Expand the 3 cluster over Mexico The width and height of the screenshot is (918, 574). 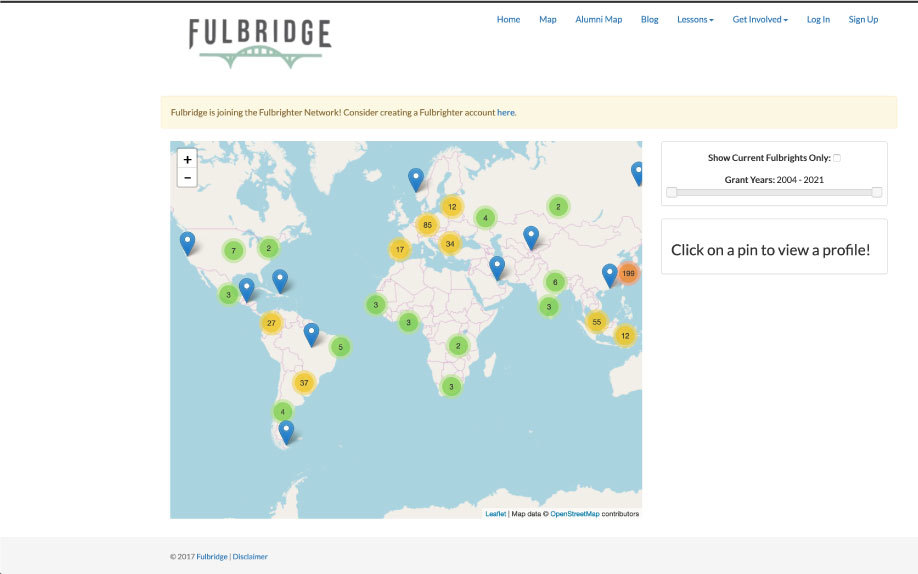pyautogui.click(x=228, y=295)
